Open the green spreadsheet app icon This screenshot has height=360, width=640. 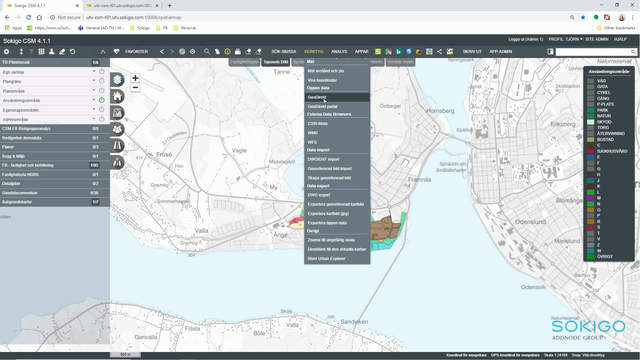pyautogui.click(x=378, y=52)
